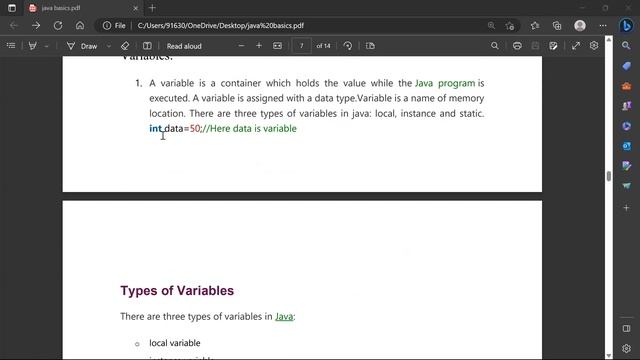
Task: Open the user profile menu
Action: tap(580, 25)
